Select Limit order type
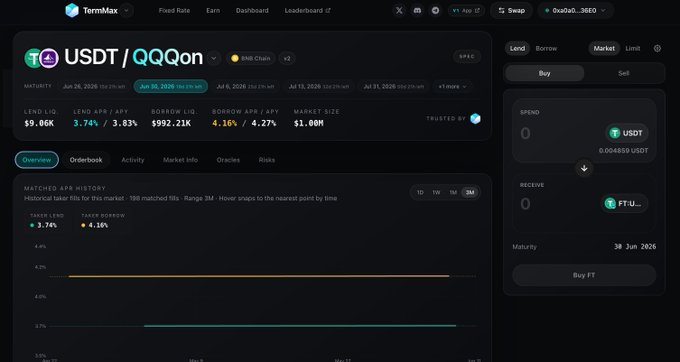Image resolution: width=680 pixels, height=362 pixels. point(632,49)
